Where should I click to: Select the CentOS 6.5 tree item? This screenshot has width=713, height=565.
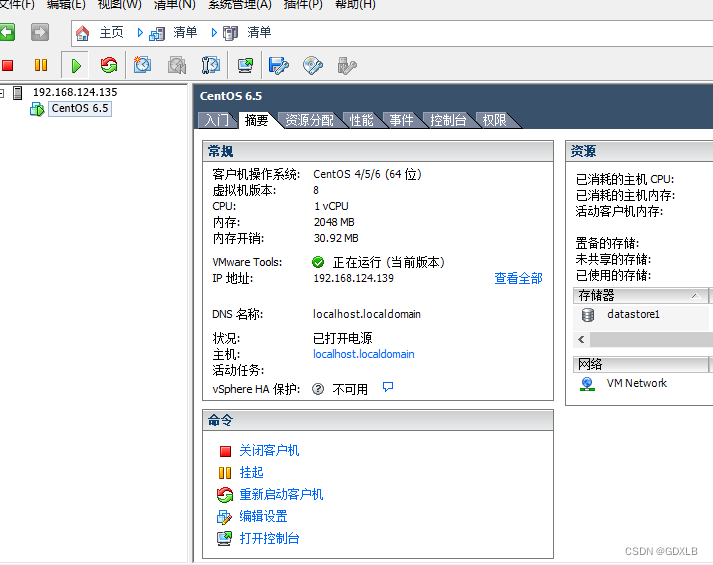pos(80,109)
